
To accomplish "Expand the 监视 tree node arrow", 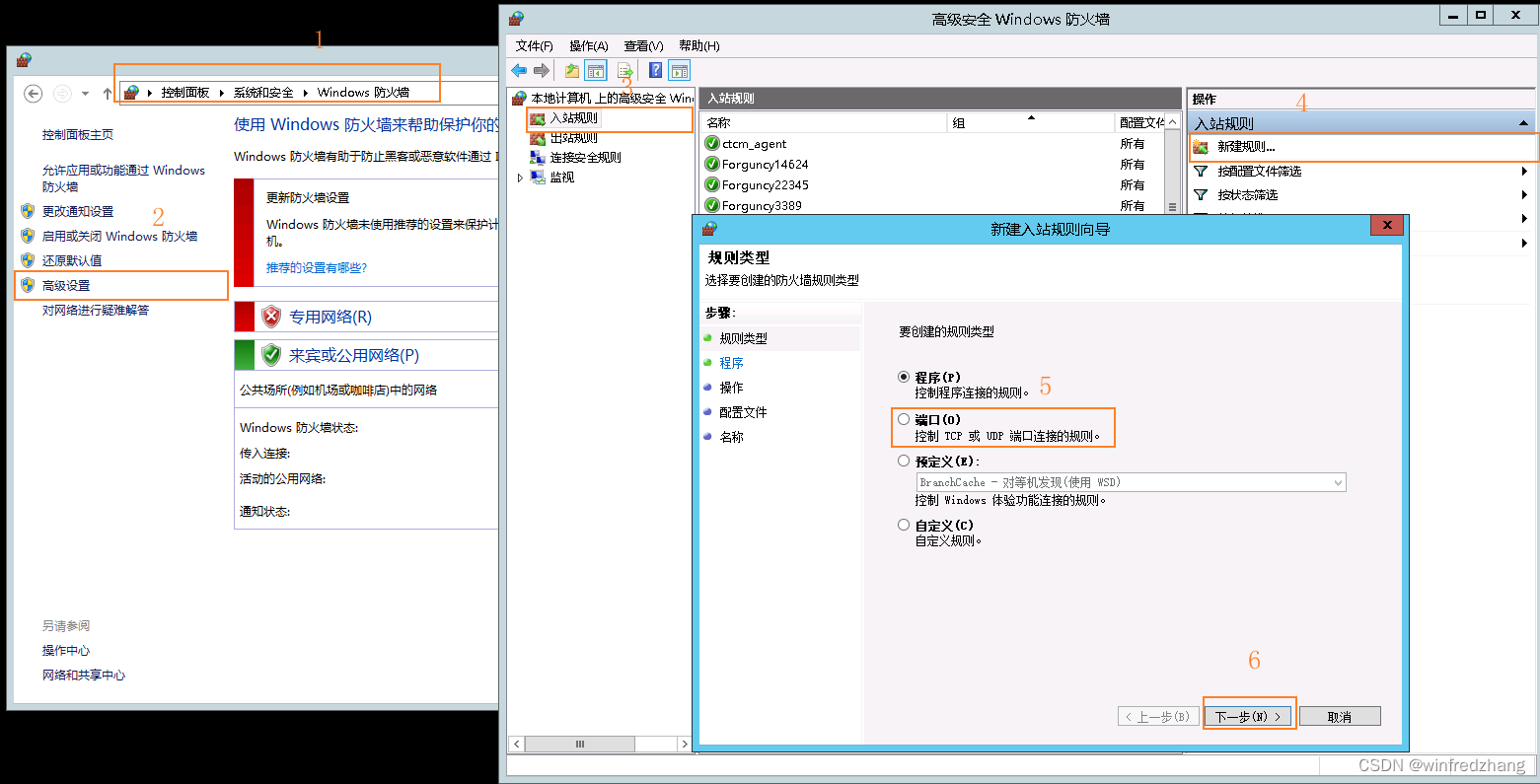I will point(521,178).
